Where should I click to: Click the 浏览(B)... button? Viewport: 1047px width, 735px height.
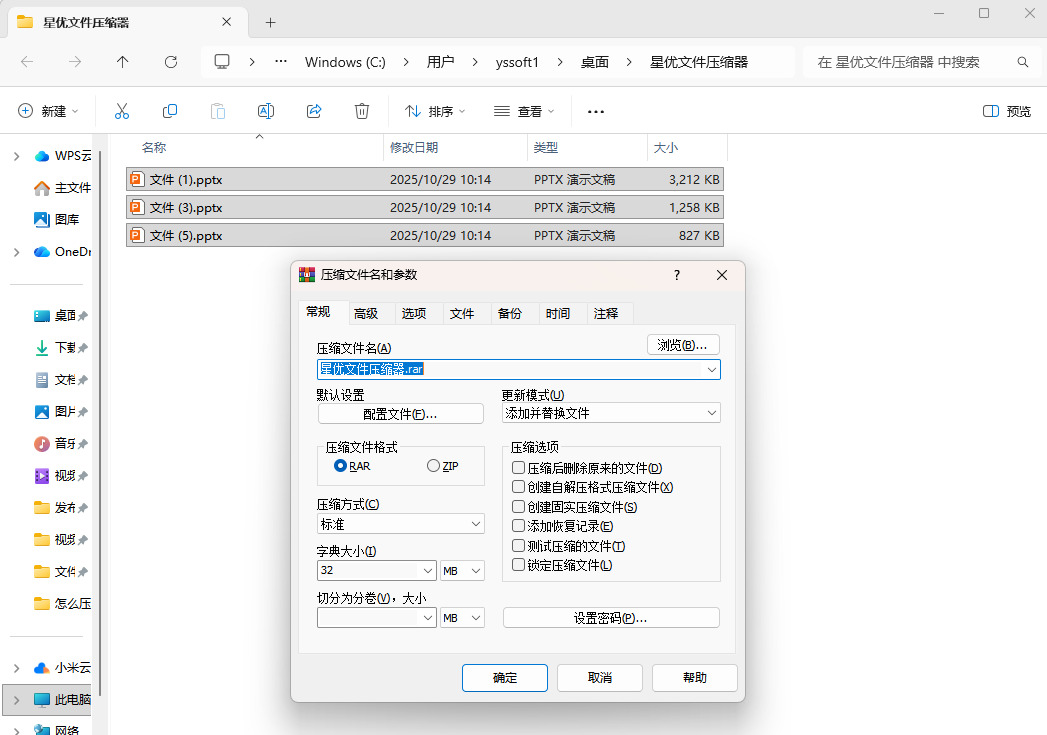coord(682,345)
